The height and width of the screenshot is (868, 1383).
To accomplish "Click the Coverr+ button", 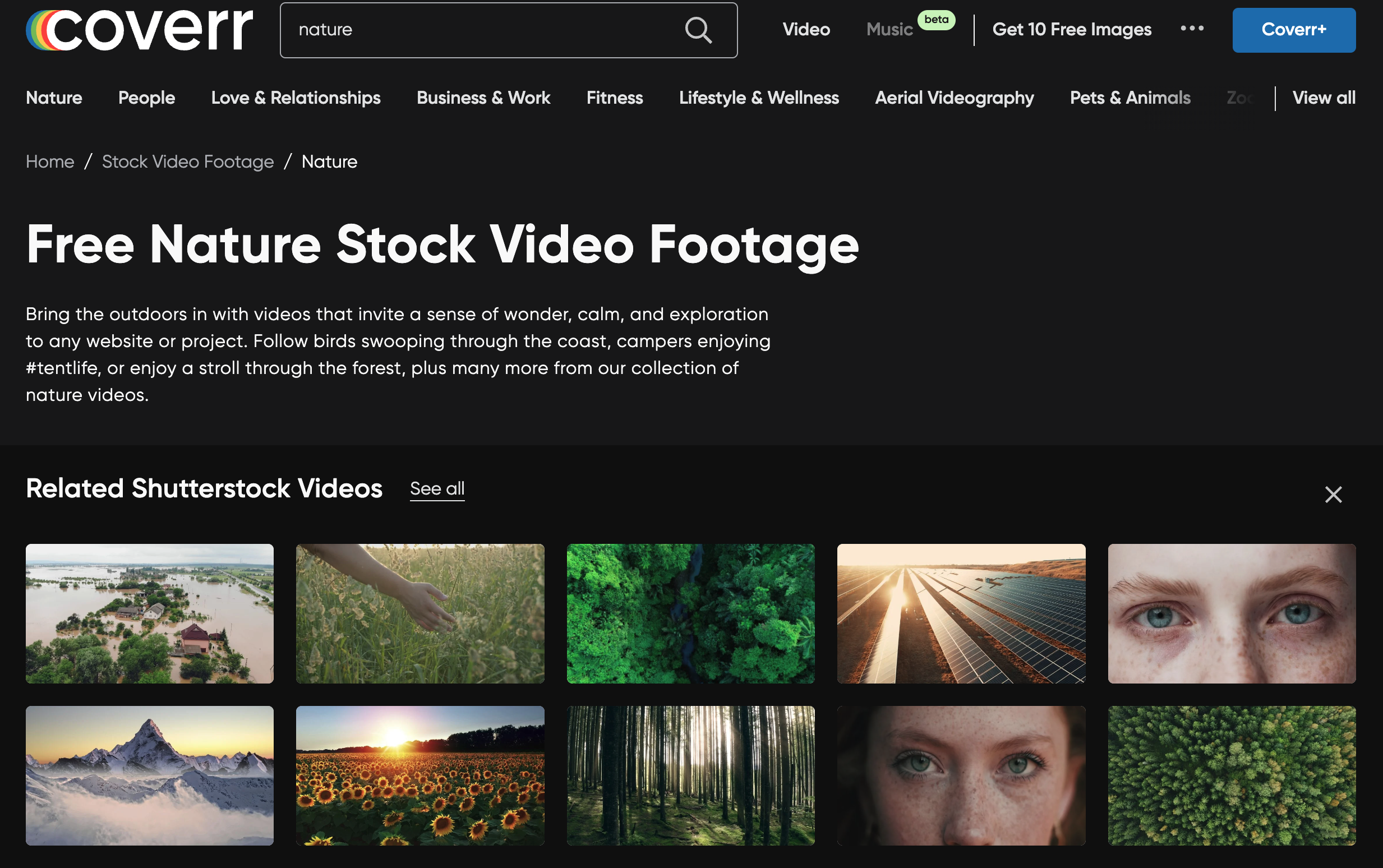I will [1293, 30].
